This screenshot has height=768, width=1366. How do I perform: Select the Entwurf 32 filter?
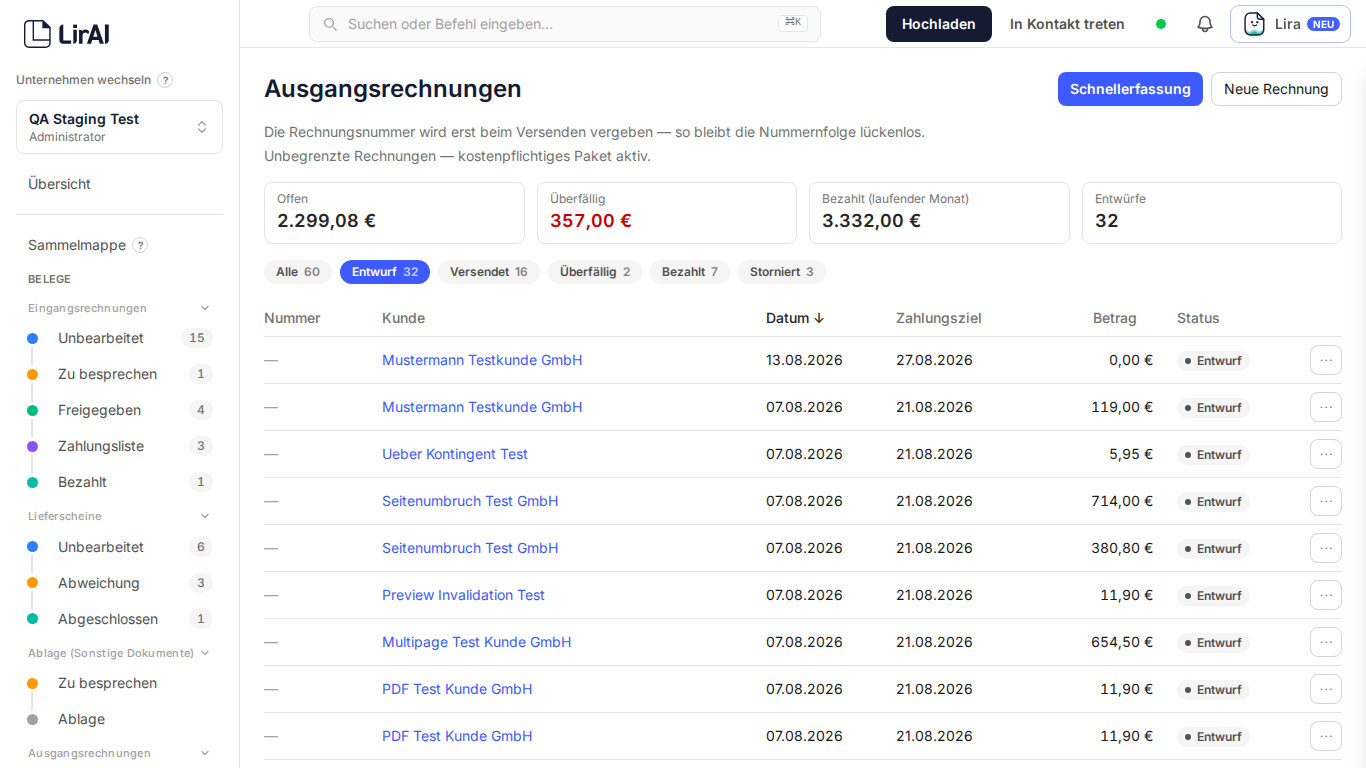[x=385, y=272]
